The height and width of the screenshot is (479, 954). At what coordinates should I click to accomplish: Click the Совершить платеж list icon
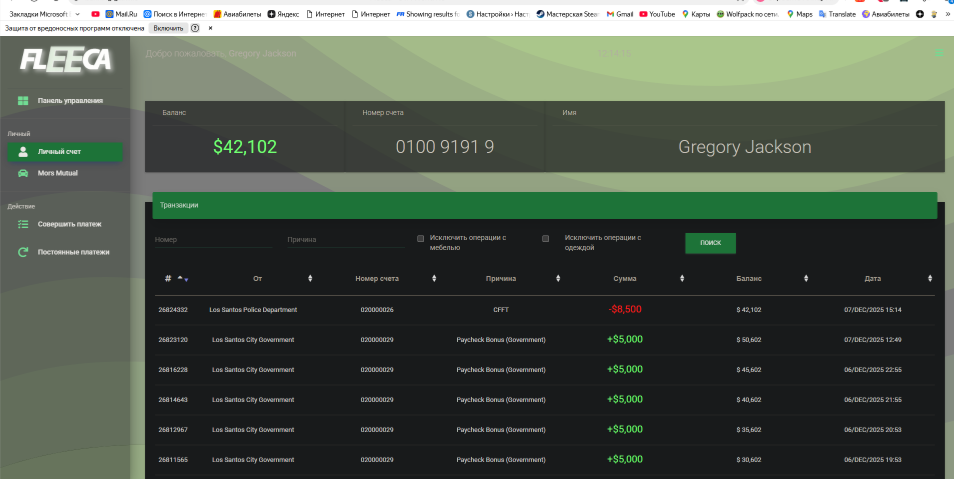23,225
